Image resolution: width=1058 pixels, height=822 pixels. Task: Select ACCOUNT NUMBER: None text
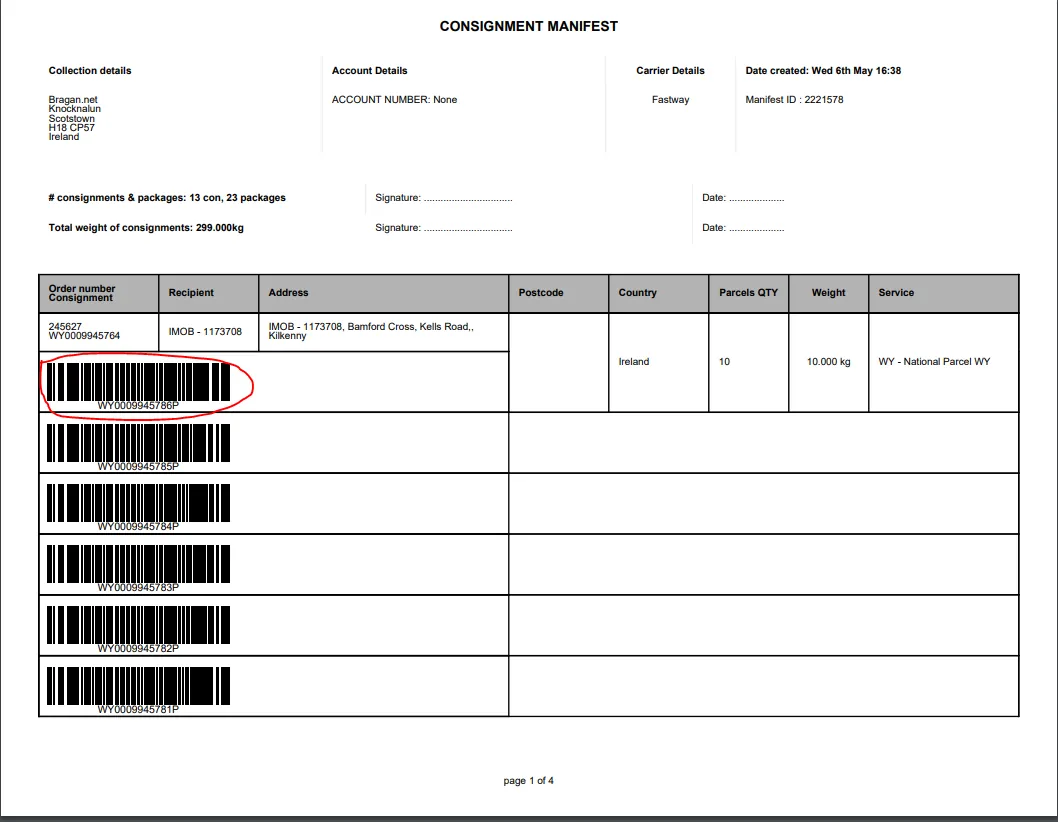click(395, 99)
